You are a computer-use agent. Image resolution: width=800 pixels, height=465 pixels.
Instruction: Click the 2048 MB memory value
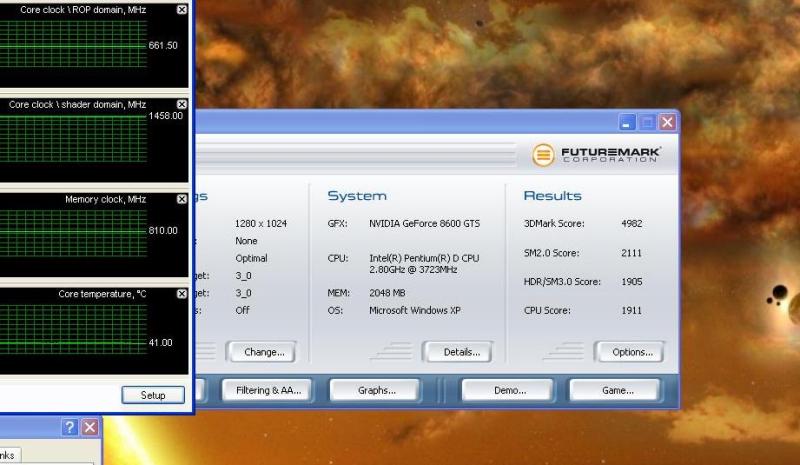tap(387, 293)
